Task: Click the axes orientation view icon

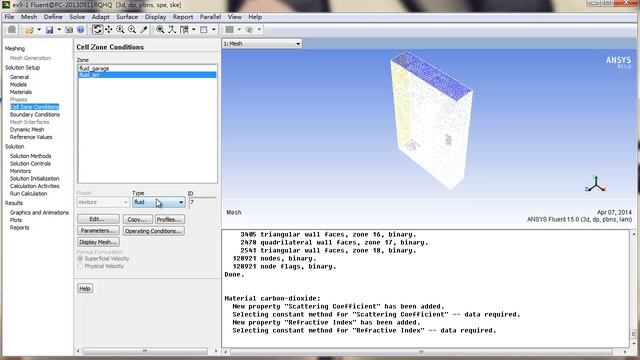Action: [172, 29]
